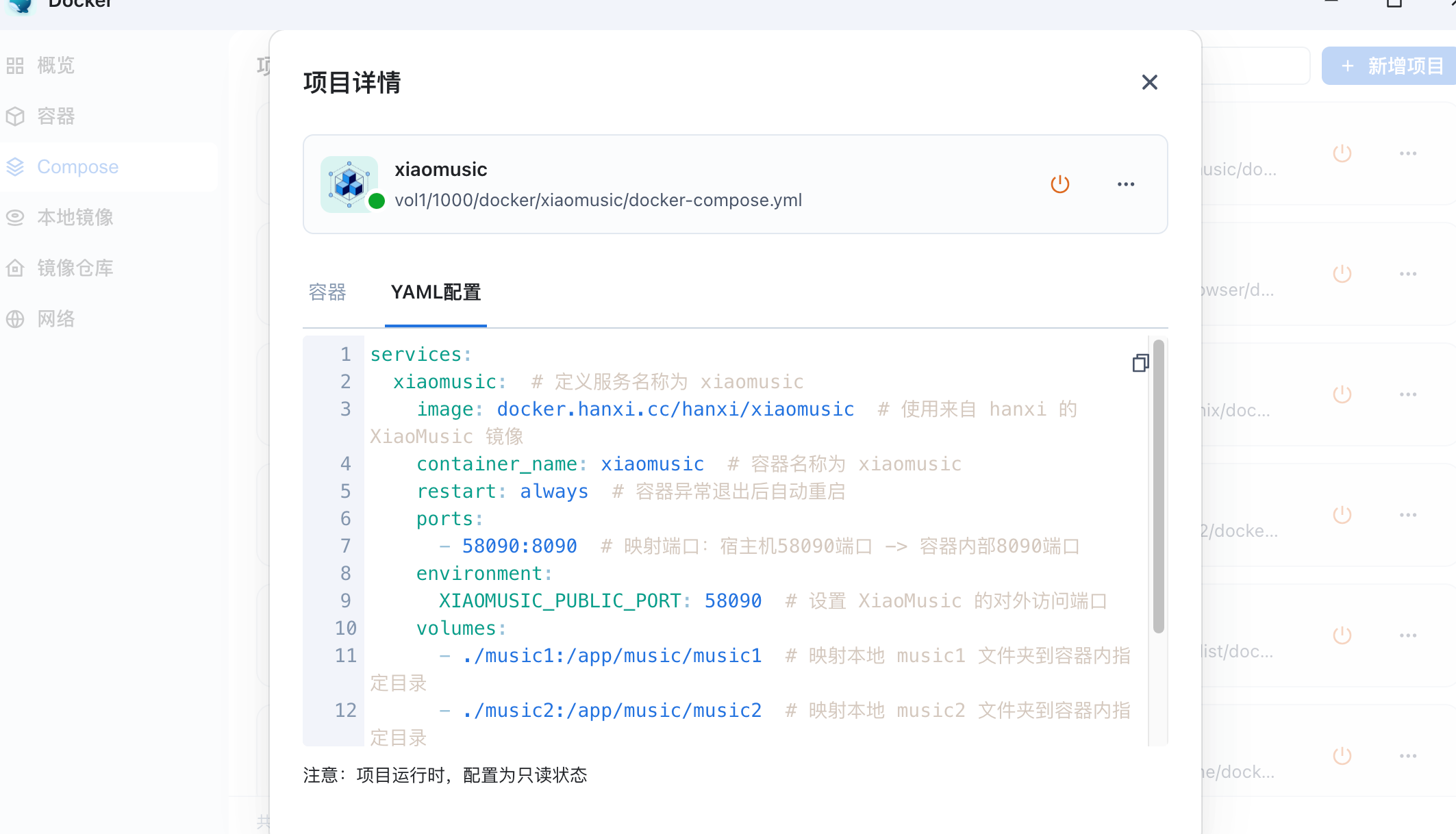Toggle power for xiaomusic project
Image resolution: width=1456 pixels, height=834 pixels.
coord(1059,184)
